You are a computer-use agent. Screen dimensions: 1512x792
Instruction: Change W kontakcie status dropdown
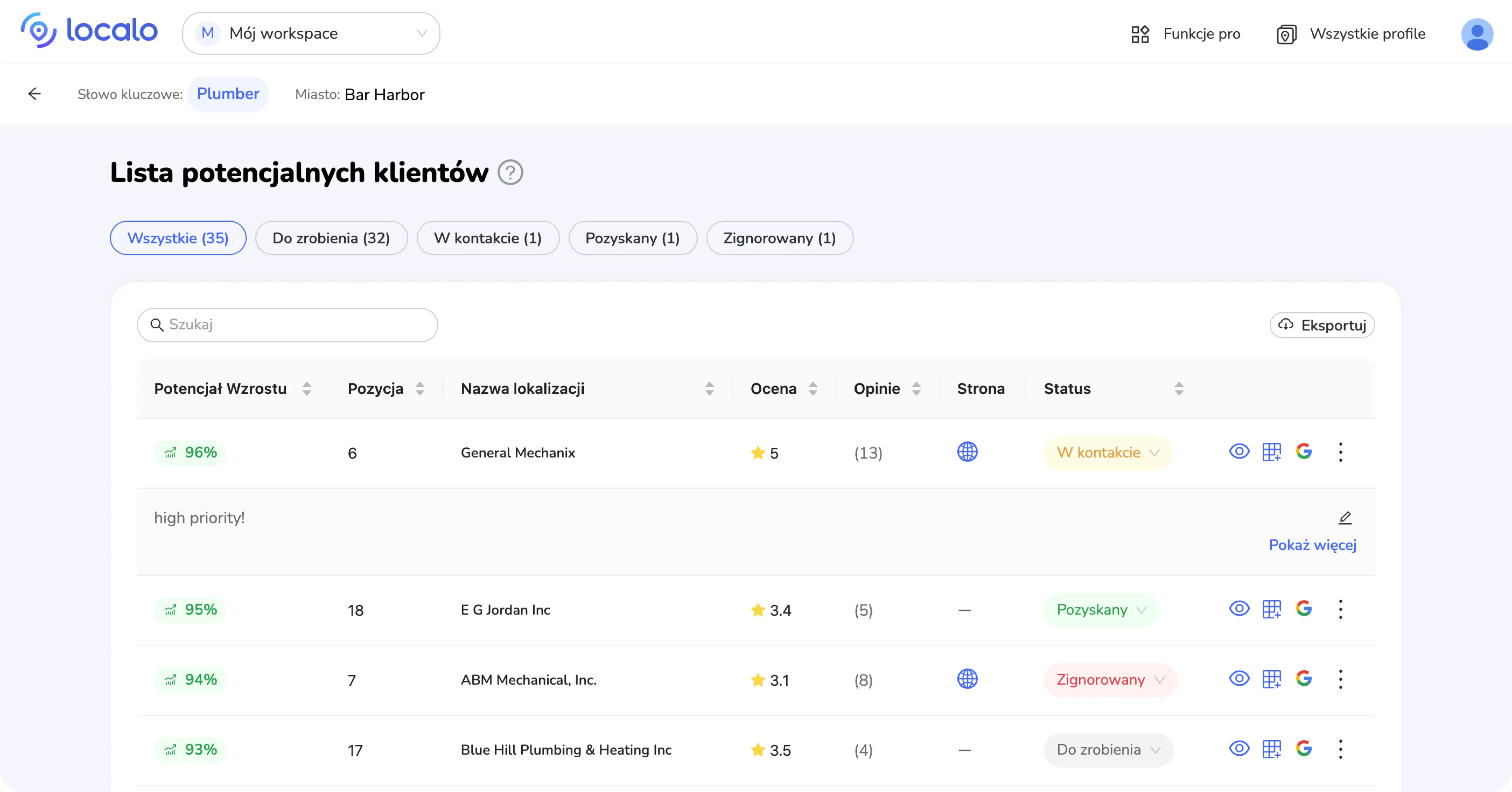[1108, 452]
